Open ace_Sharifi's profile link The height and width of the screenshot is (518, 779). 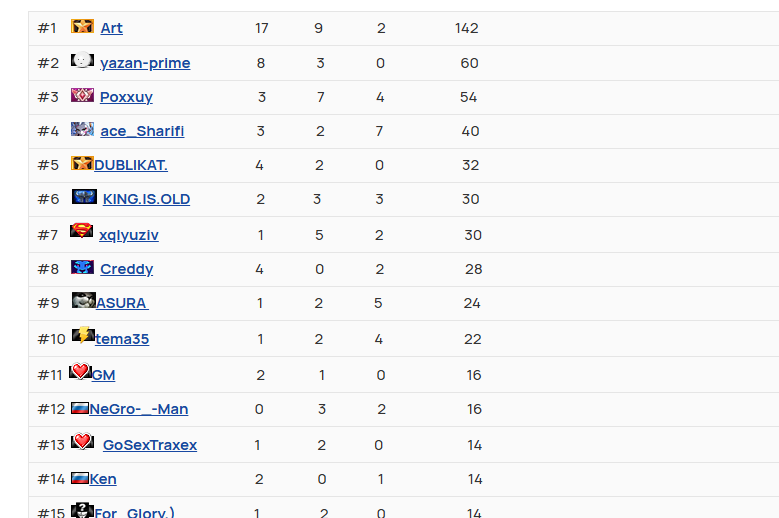pos(142,131)
